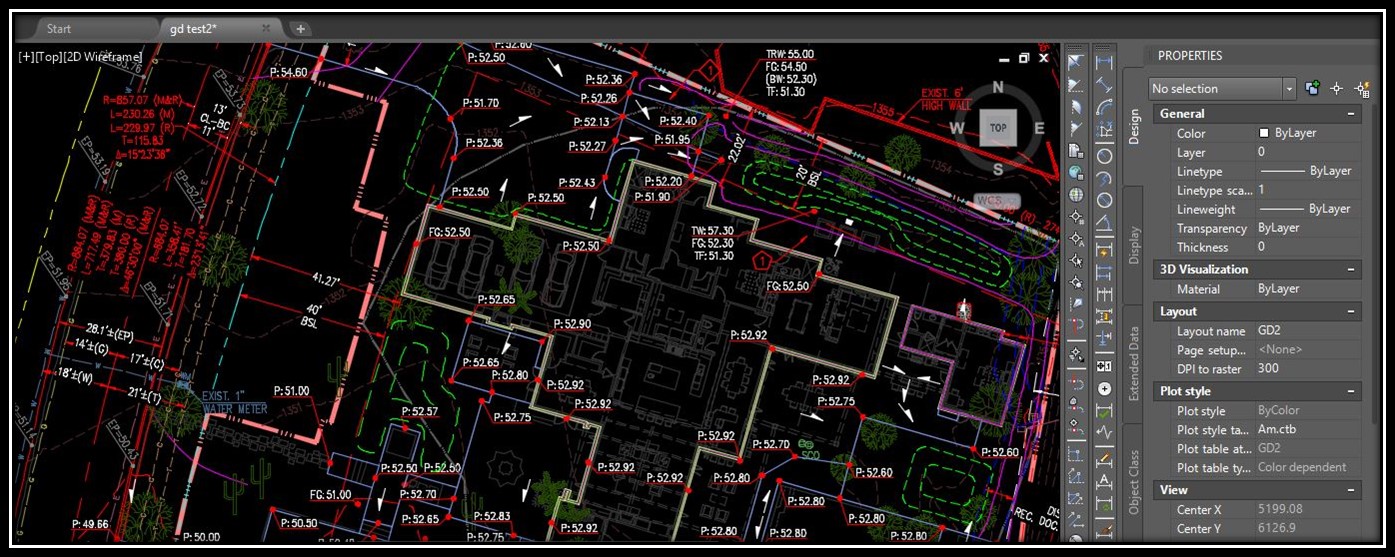This screenshot has width=1395, height=557.
Task: Click the viewport controls [+] label
Action: tap(26, 57)
